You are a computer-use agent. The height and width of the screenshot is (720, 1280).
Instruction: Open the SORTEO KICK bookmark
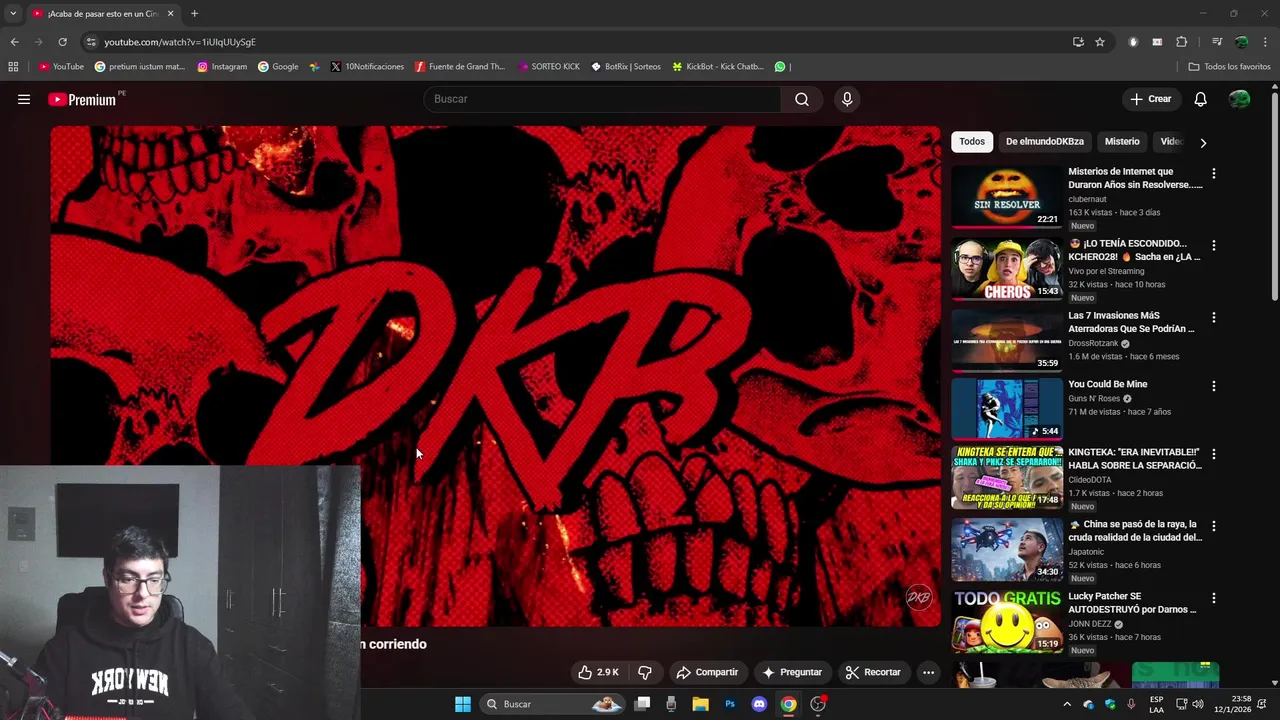pyautogui.click(x=549, y=67)
